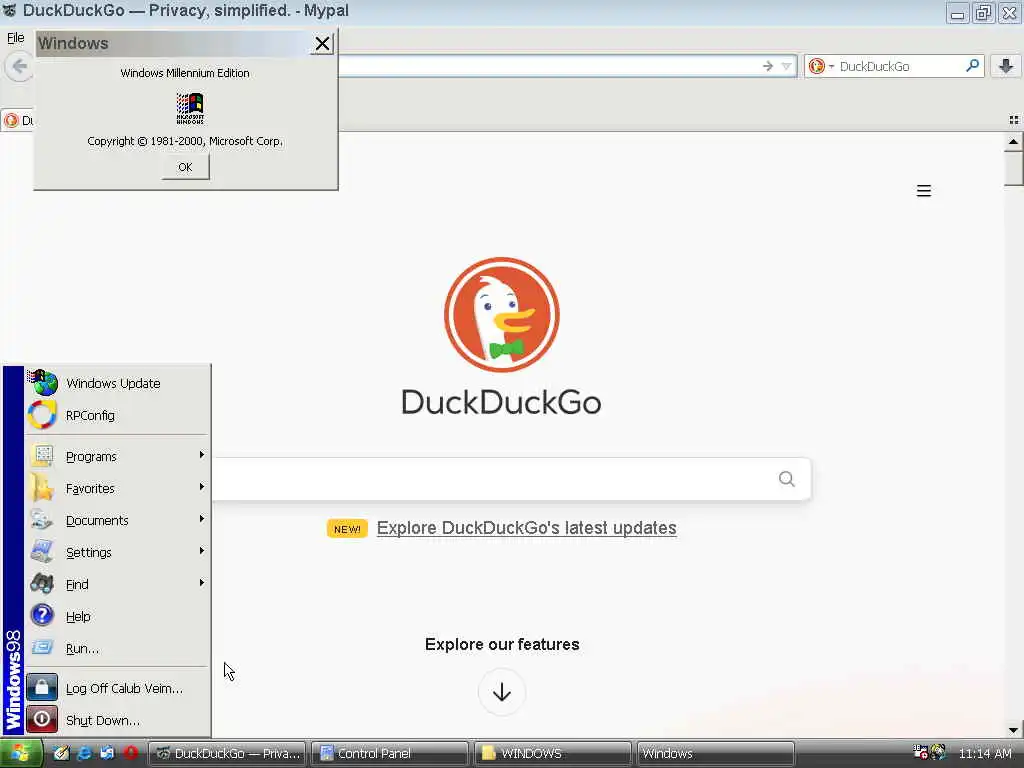Click the Start button on taskbar

pos(21,754)
